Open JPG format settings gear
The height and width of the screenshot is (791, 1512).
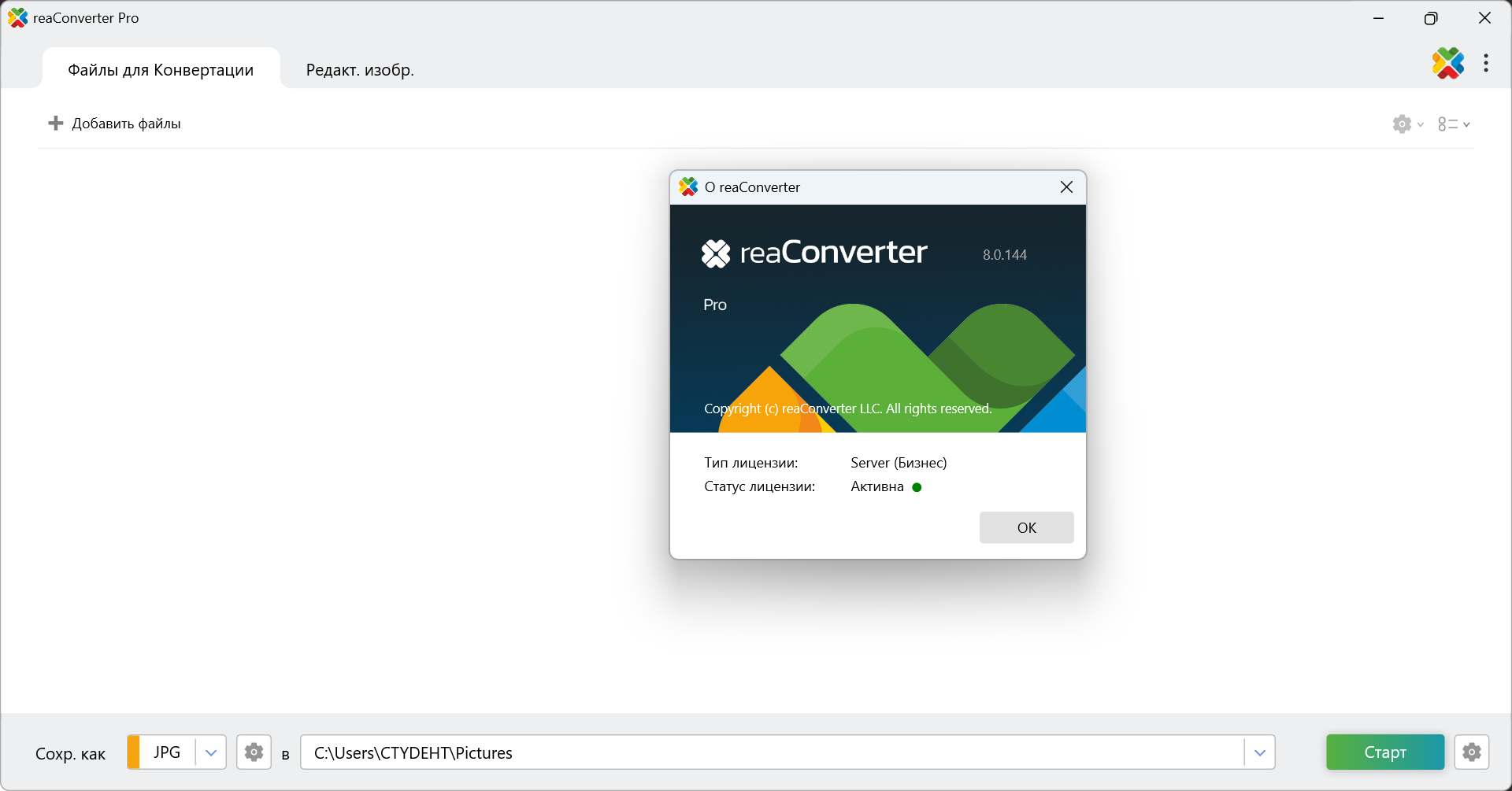[x=254, y=752]
